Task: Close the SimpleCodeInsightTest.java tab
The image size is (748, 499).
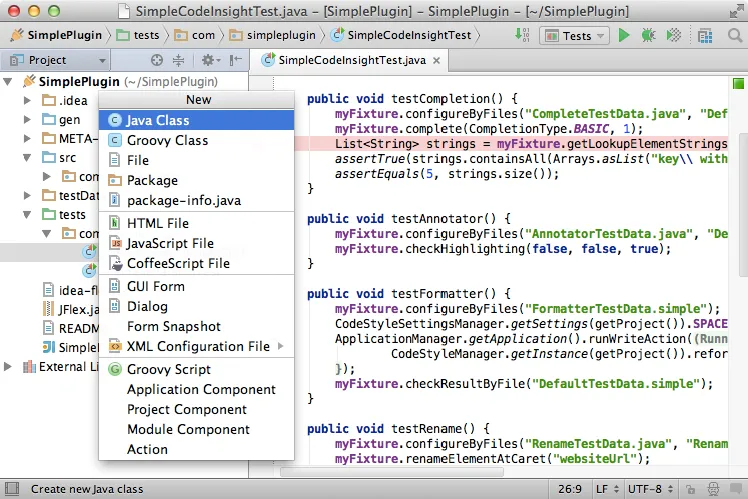Action: [436, 61]
